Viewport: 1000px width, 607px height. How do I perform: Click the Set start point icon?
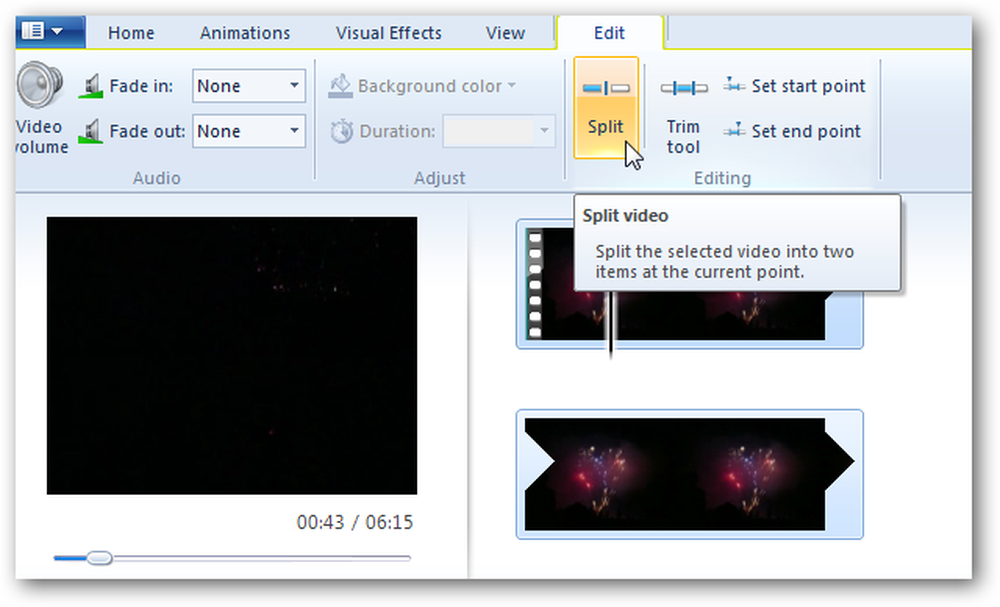(x=734, y=85)
